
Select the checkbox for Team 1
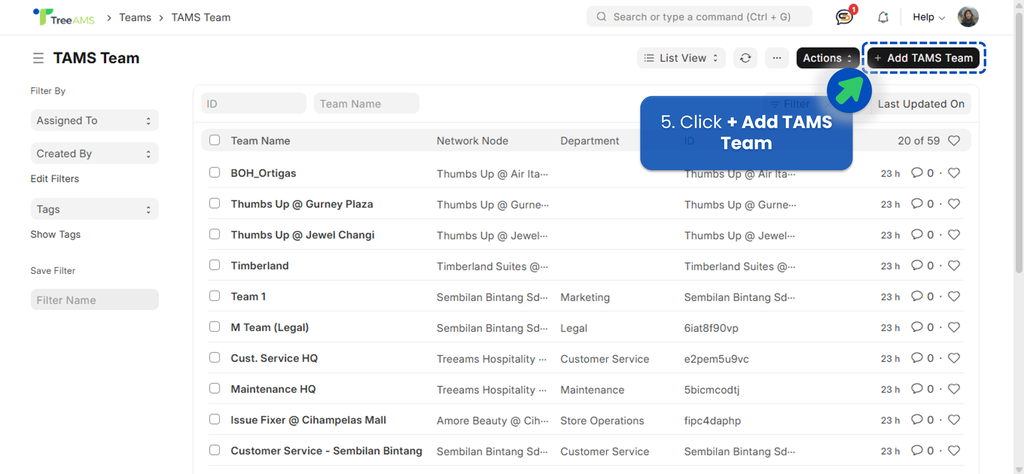(214, 297)
